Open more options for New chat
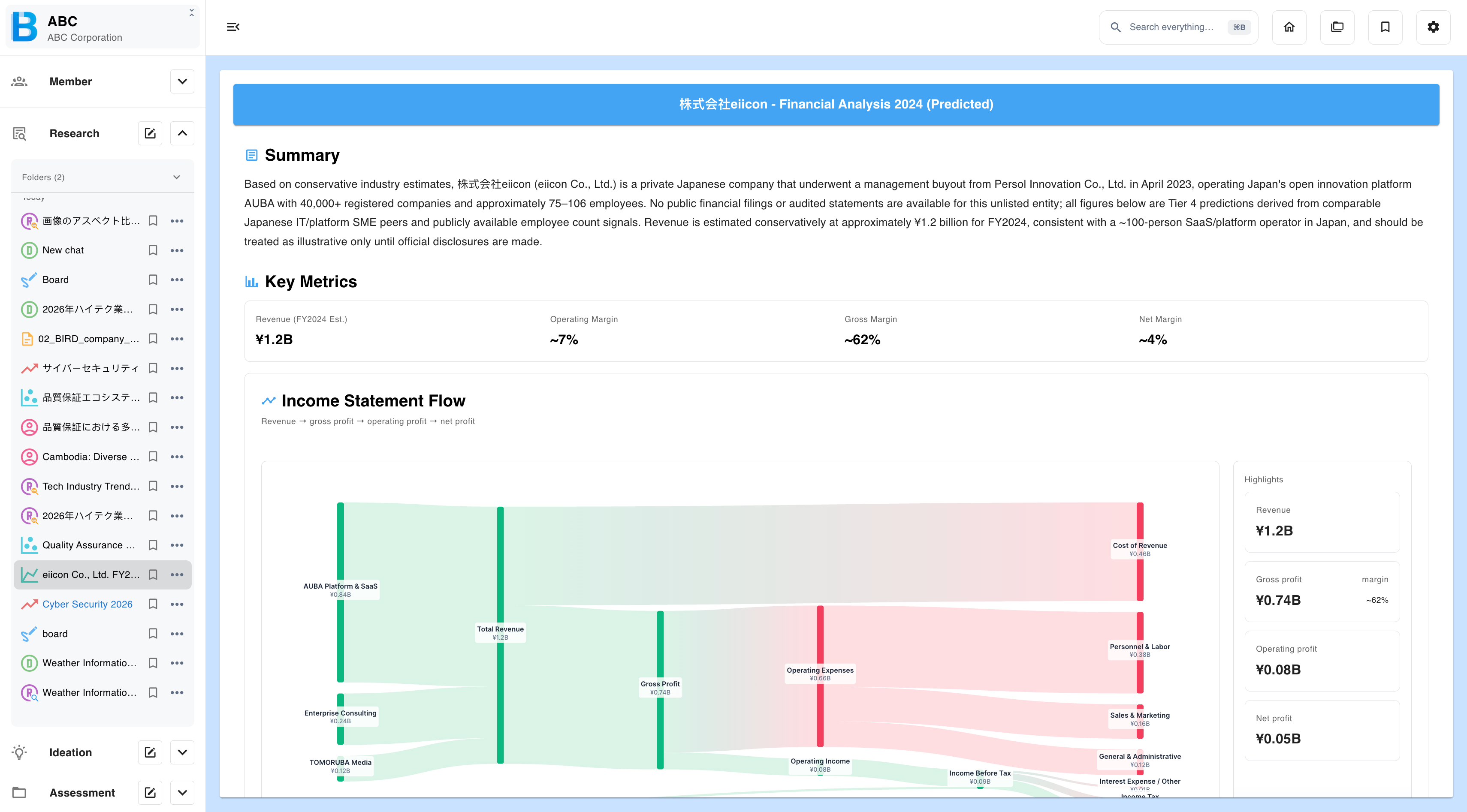 tap(177, 250)
